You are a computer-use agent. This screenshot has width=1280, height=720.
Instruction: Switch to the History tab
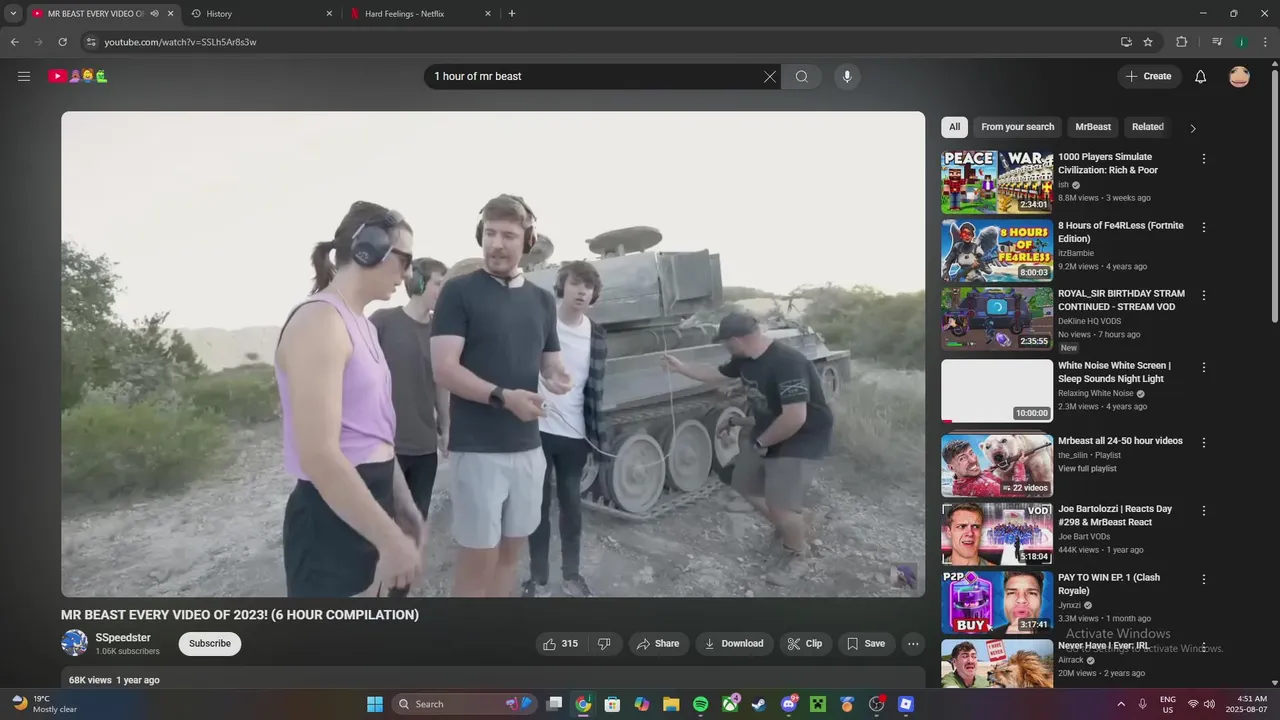click(262, 14)
